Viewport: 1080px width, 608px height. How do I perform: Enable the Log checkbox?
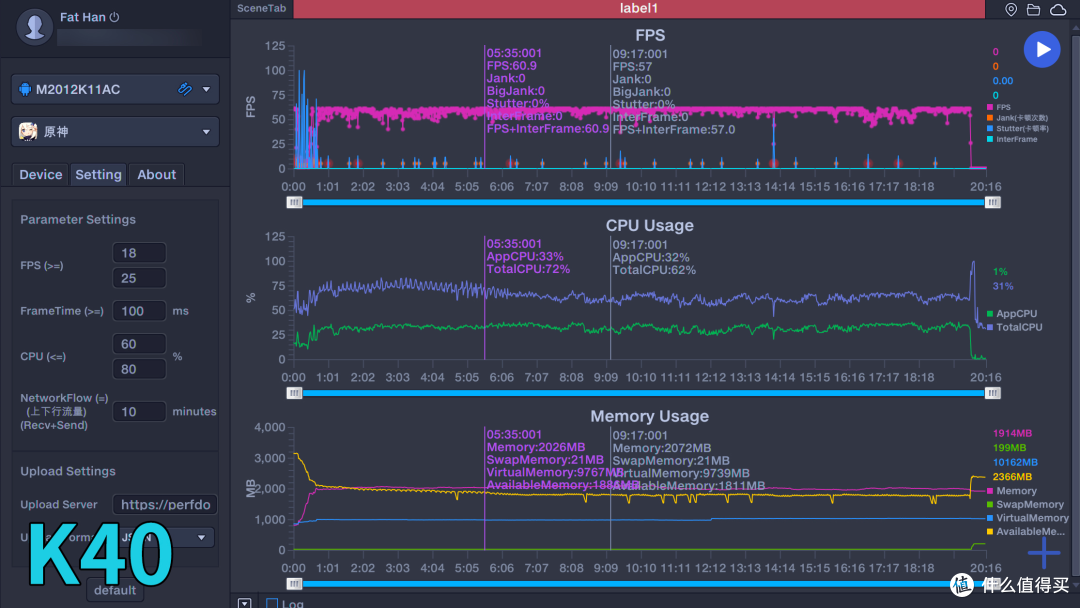click(x=272, y=603)
